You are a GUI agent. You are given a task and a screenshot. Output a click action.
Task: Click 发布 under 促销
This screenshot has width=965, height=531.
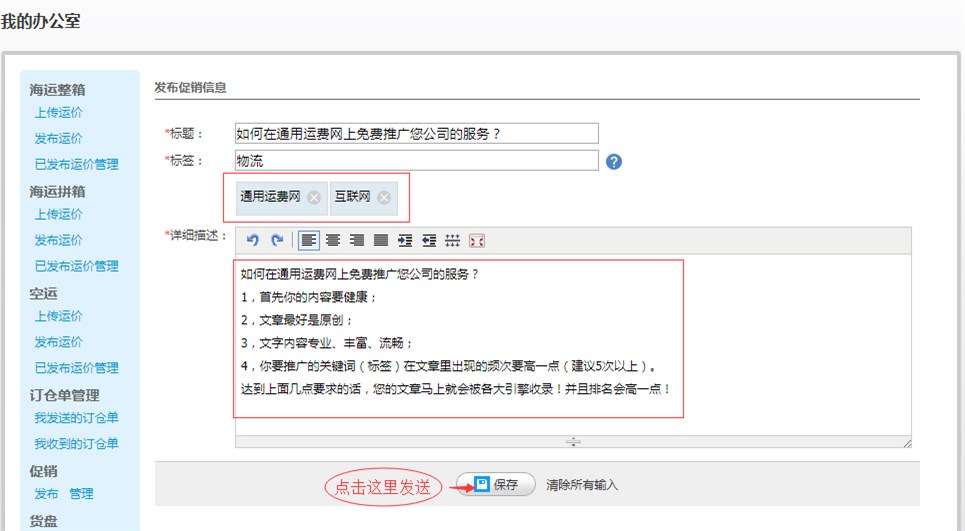click(46, 493)
